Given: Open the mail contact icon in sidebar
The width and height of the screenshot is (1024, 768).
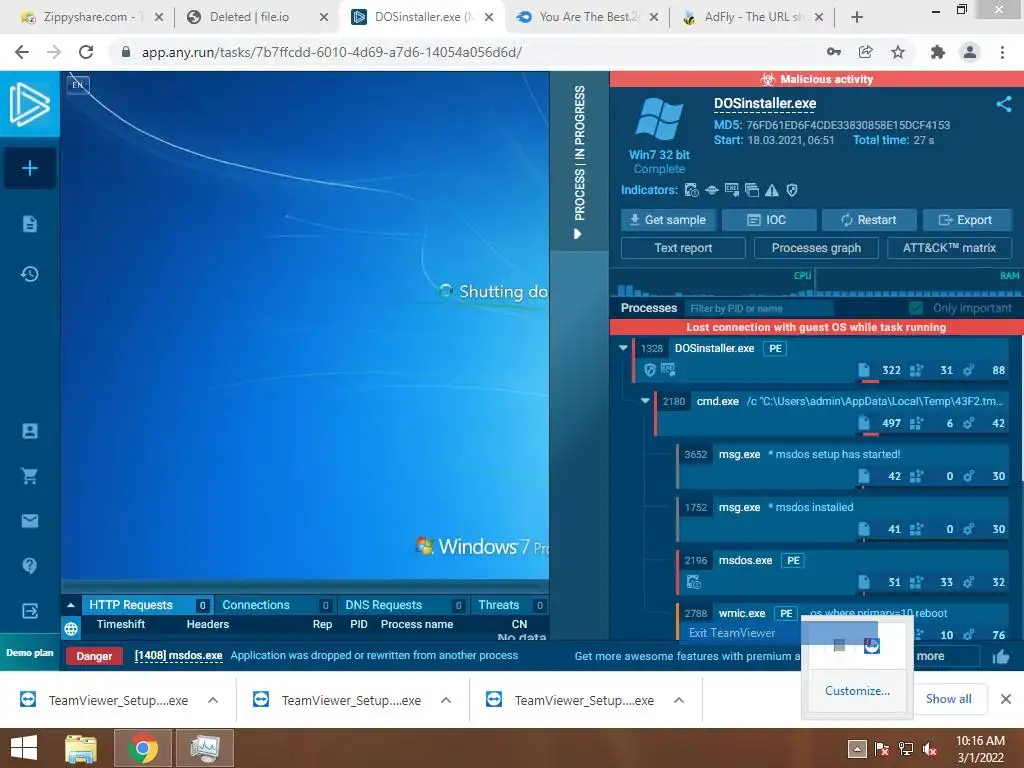Looking at the screenshot, I should (x=29, y=520).
